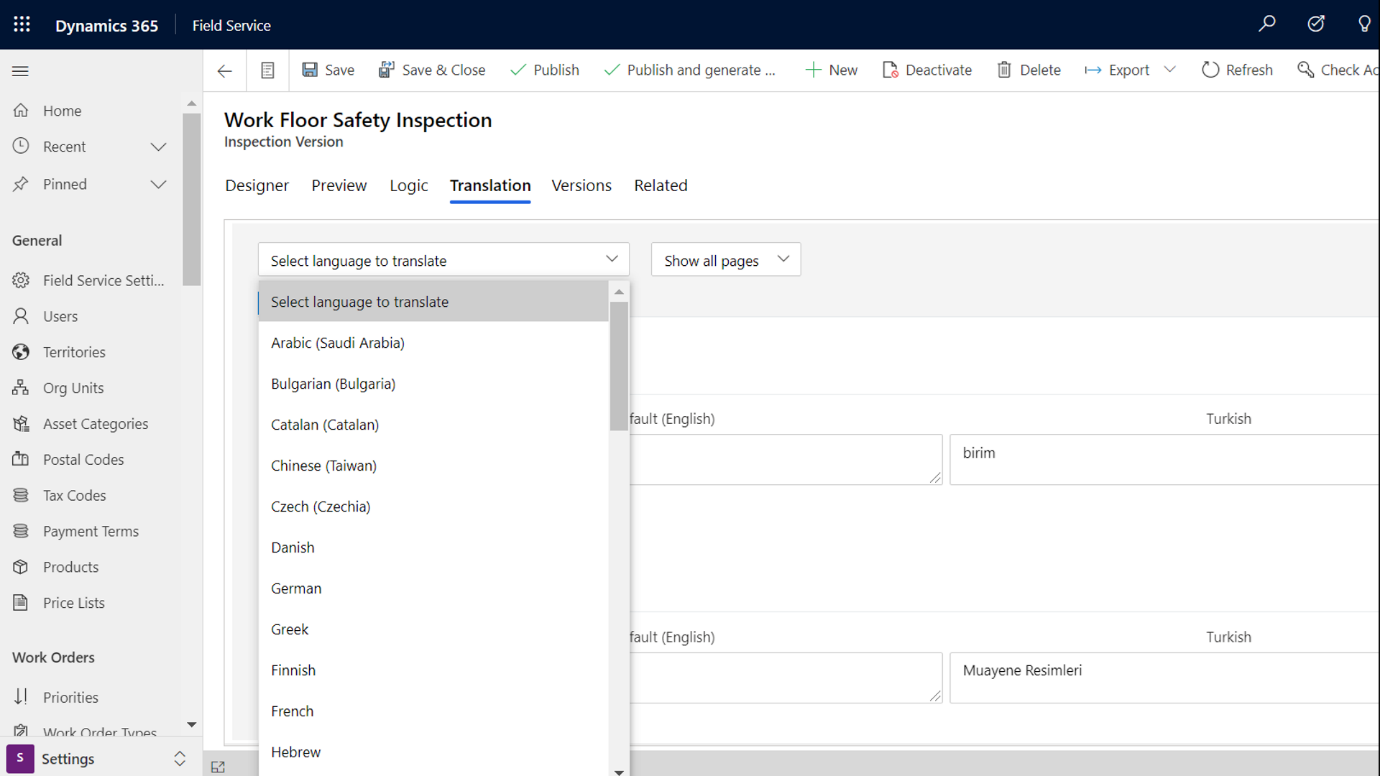Refresh the inspection record
This screenshot has width=1380, height=776.
coord(1237,69)
